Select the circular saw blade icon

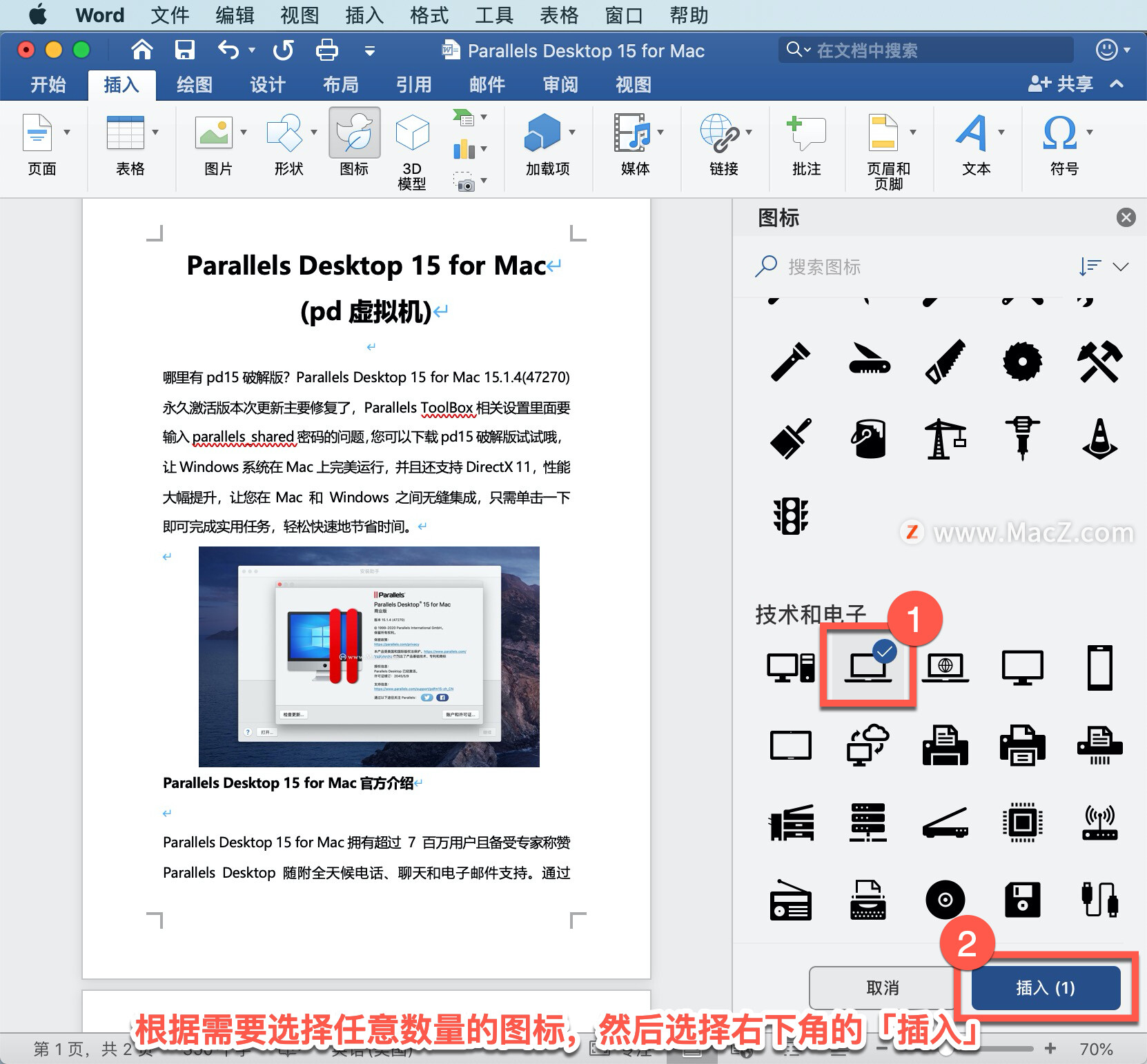coord(1023,361)
